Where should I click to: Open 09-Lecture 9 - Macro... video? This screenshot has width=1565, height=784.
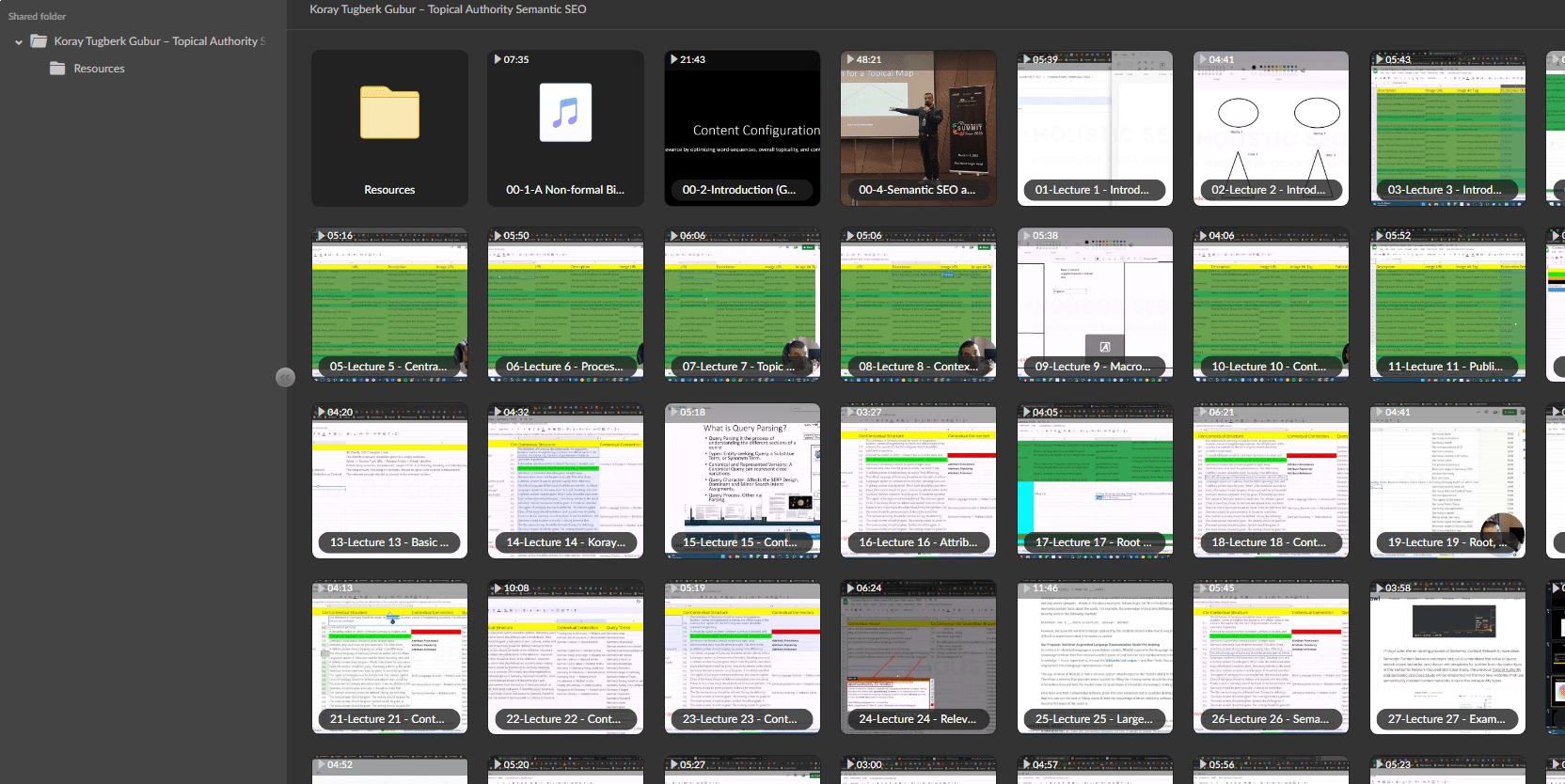pyautogui.click(x=1095, y=305)
